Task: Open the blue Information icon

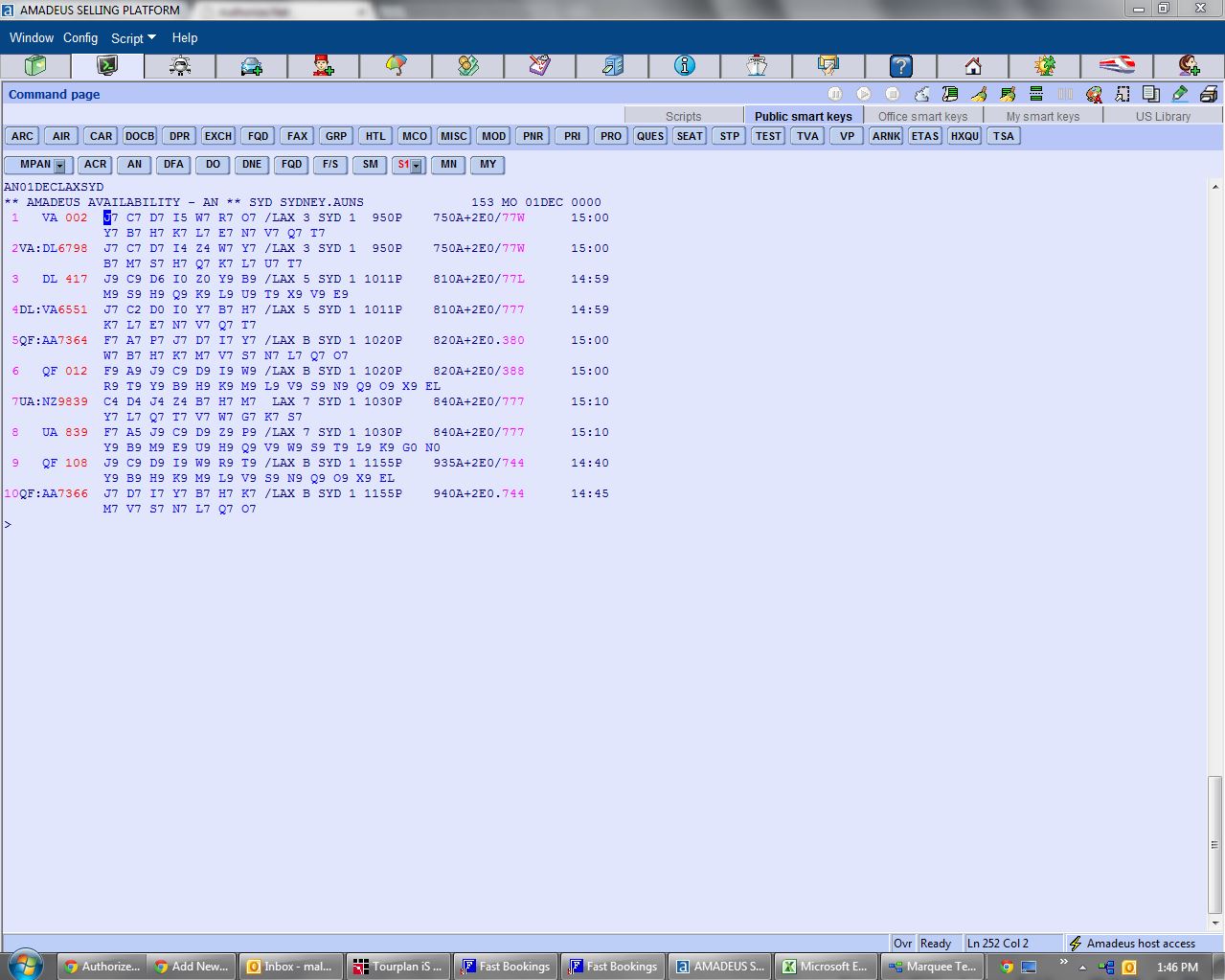Action: coord(684,65)
